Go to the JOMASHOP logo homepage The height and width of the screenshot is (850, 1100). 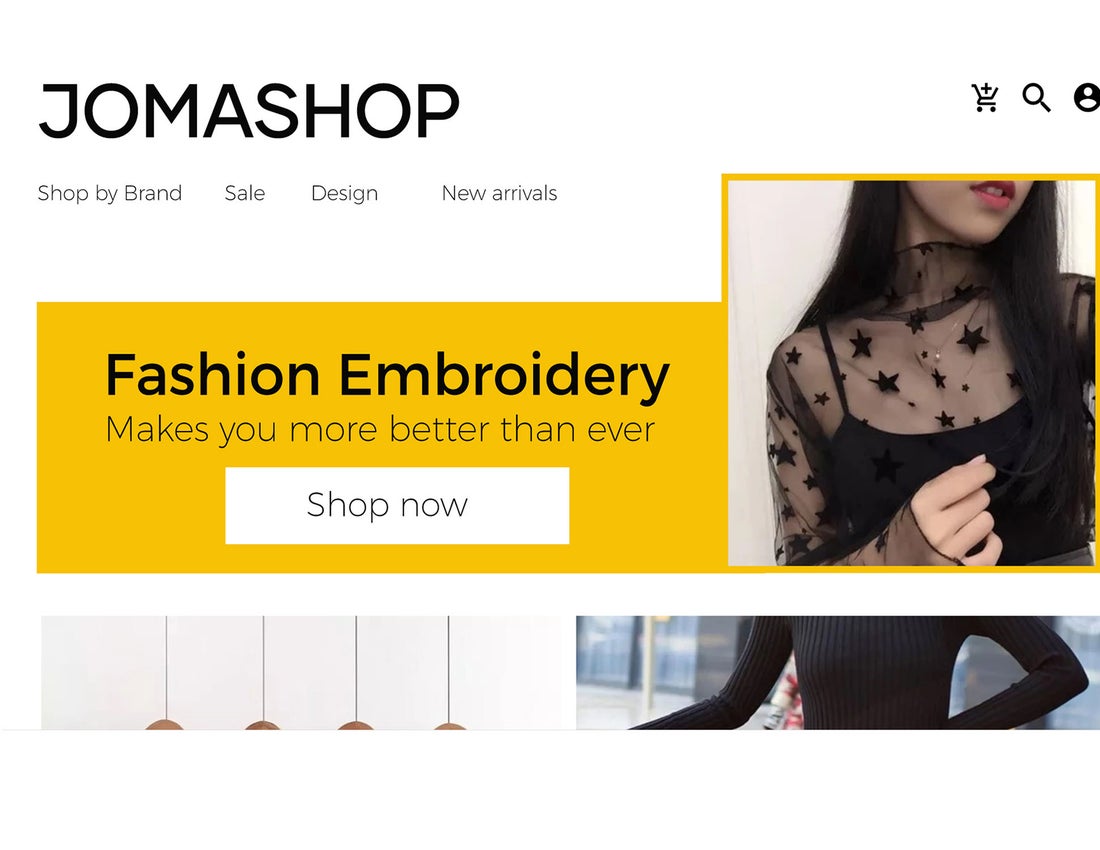249,111
